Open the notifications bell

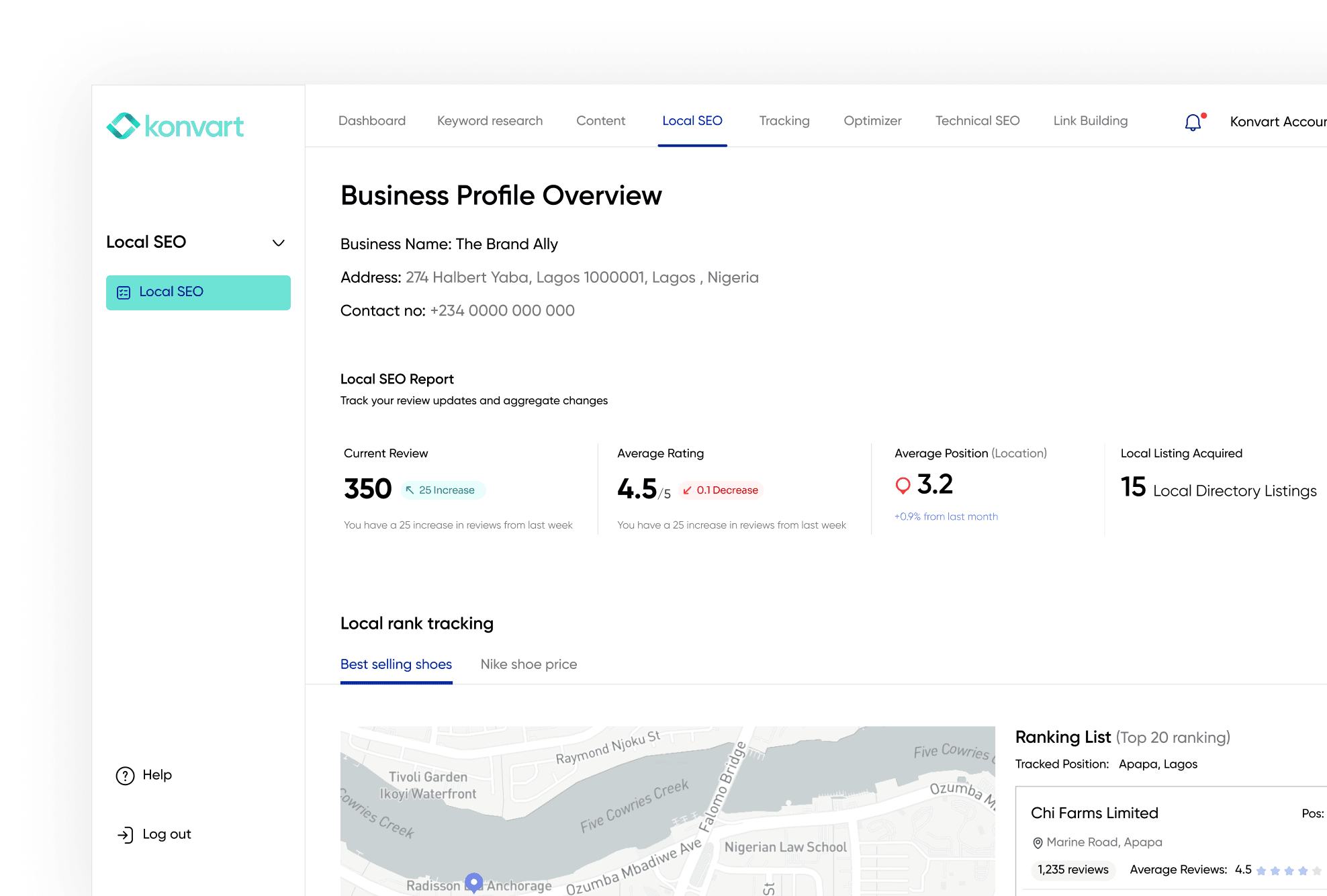(x=1193, y=122)
